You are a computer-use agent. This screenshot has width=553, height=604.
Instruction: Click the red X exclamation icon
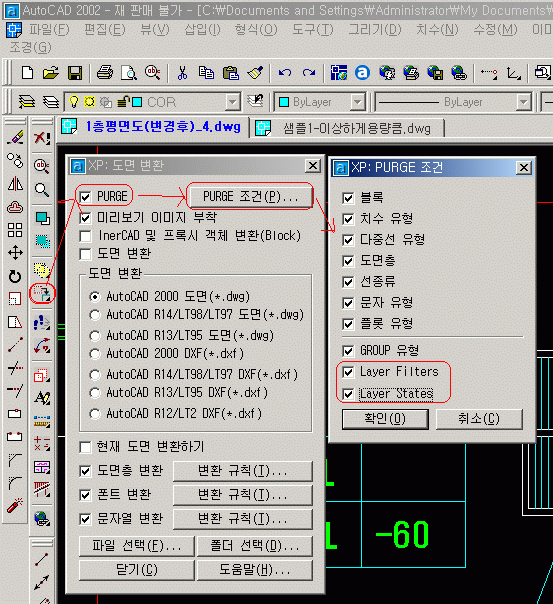(x=42, y=138)
